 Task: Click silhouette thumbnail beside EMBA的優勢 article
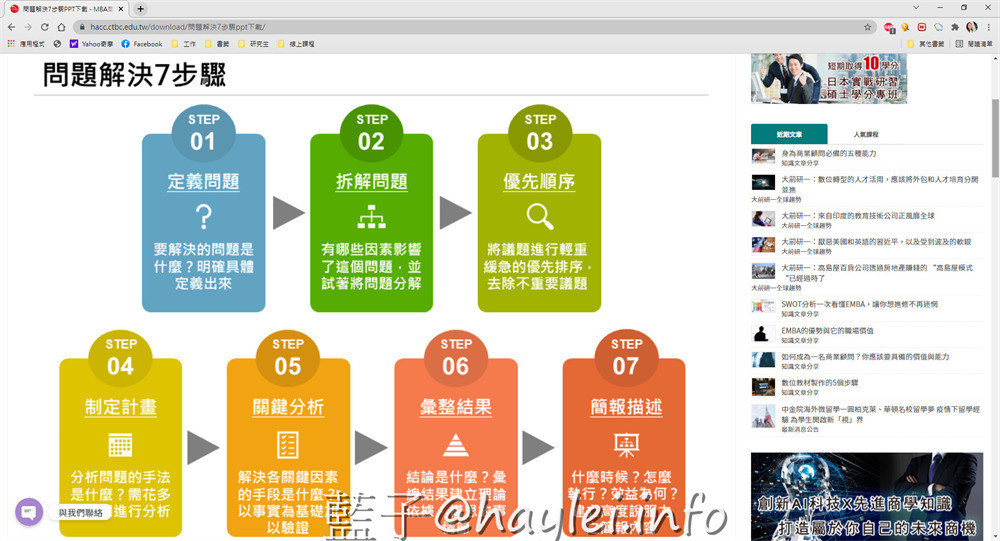tap(763, 333)
